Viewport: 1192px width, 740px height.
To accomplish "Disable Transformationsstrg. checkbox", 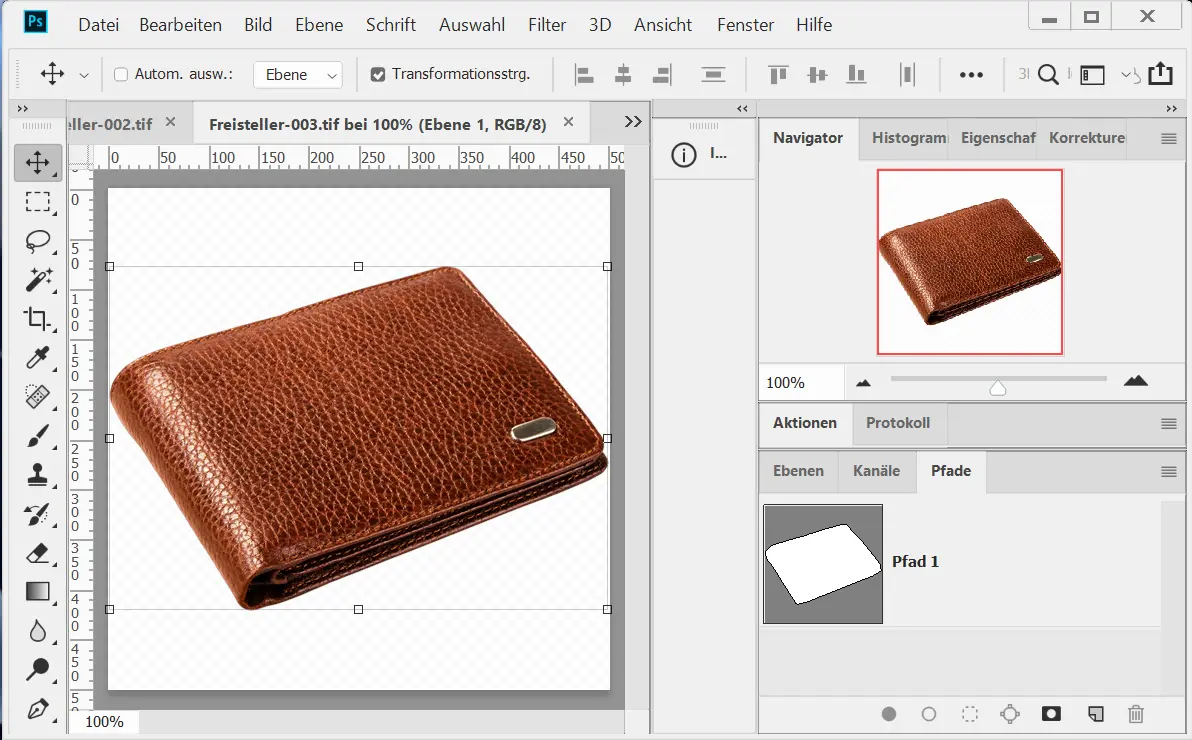I will tap(377, 74).
